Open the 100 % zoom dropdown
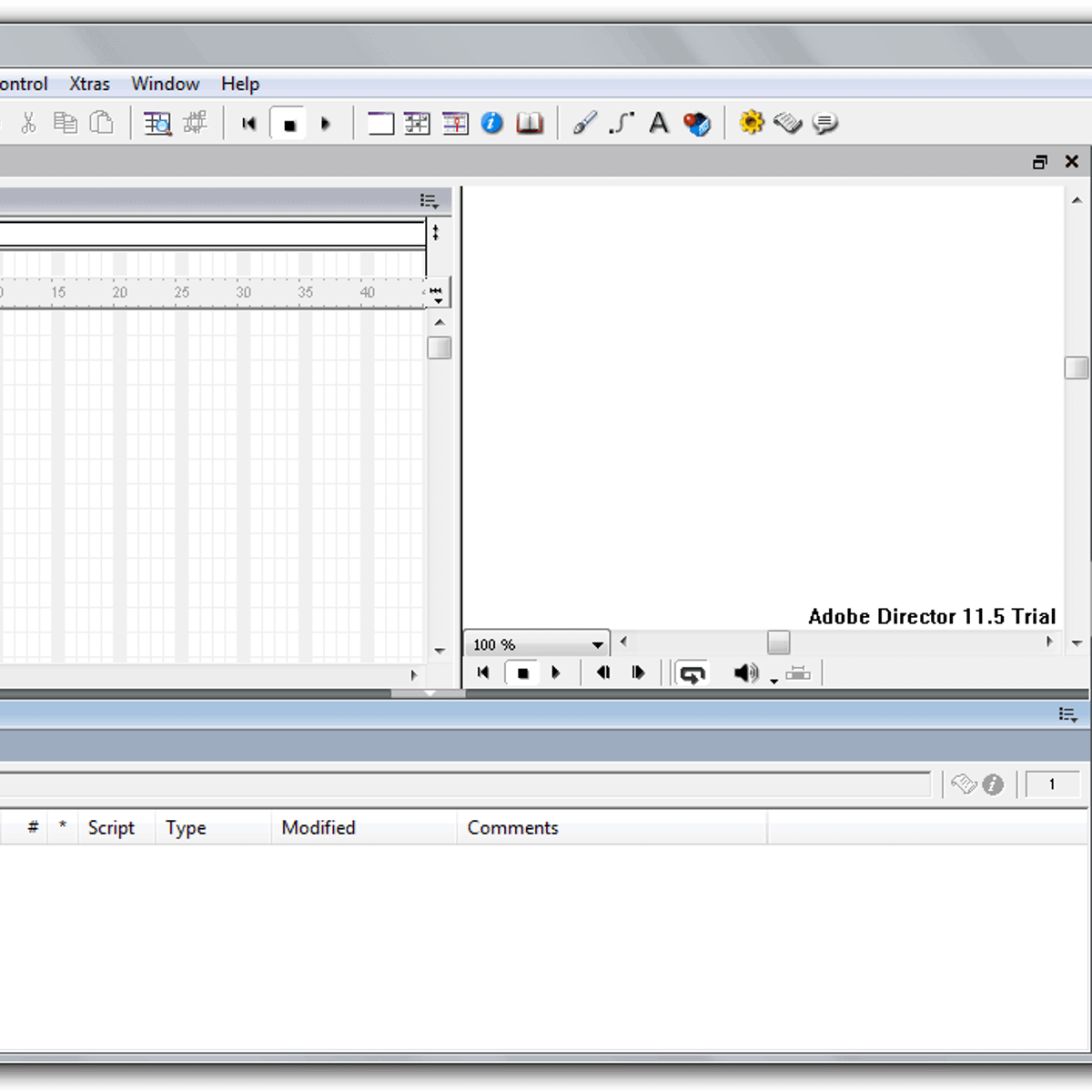 point(597,644)
